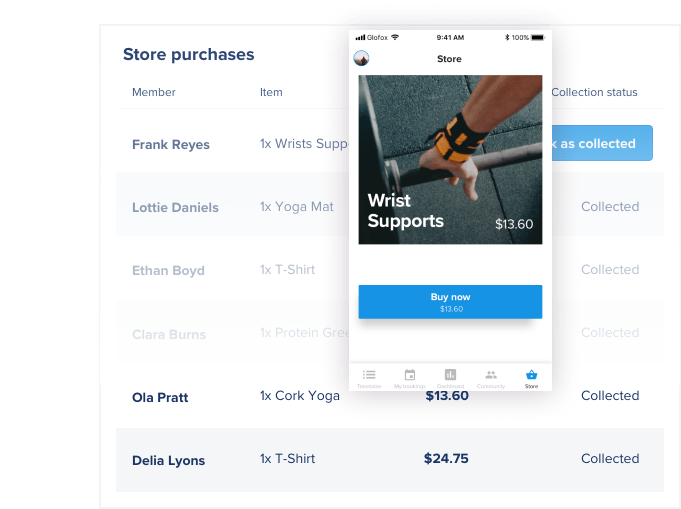Select the Member column header
The width and height of the screenshot is (681, 509).
coord(154,92)
